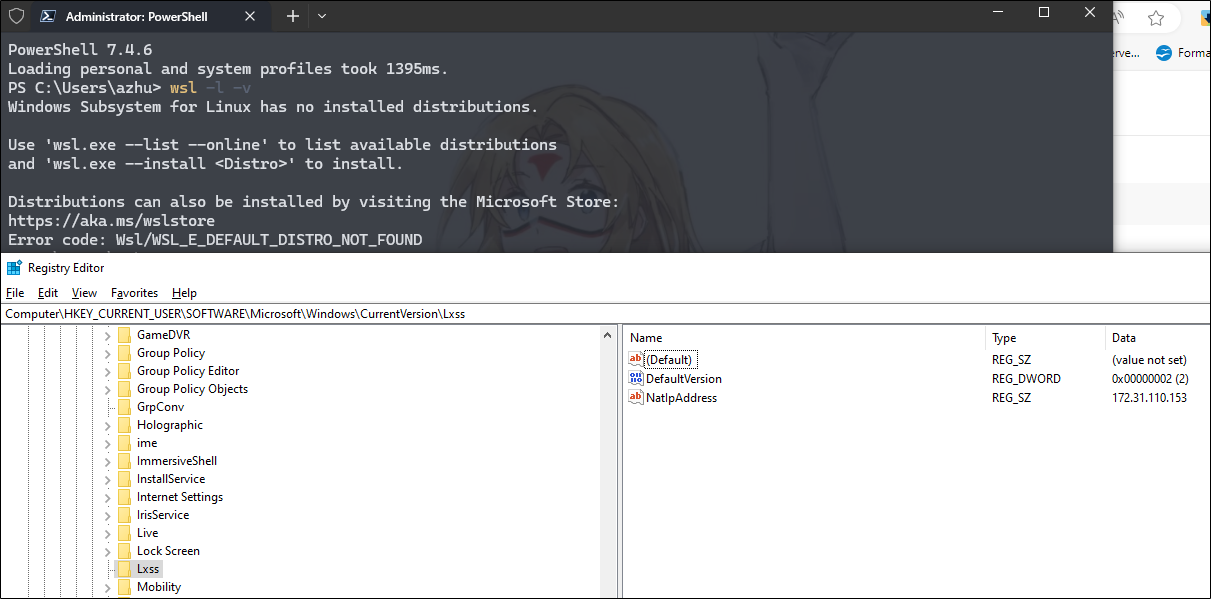
Task: Click the Group Policy folder icon
Action: coord(124,353)
